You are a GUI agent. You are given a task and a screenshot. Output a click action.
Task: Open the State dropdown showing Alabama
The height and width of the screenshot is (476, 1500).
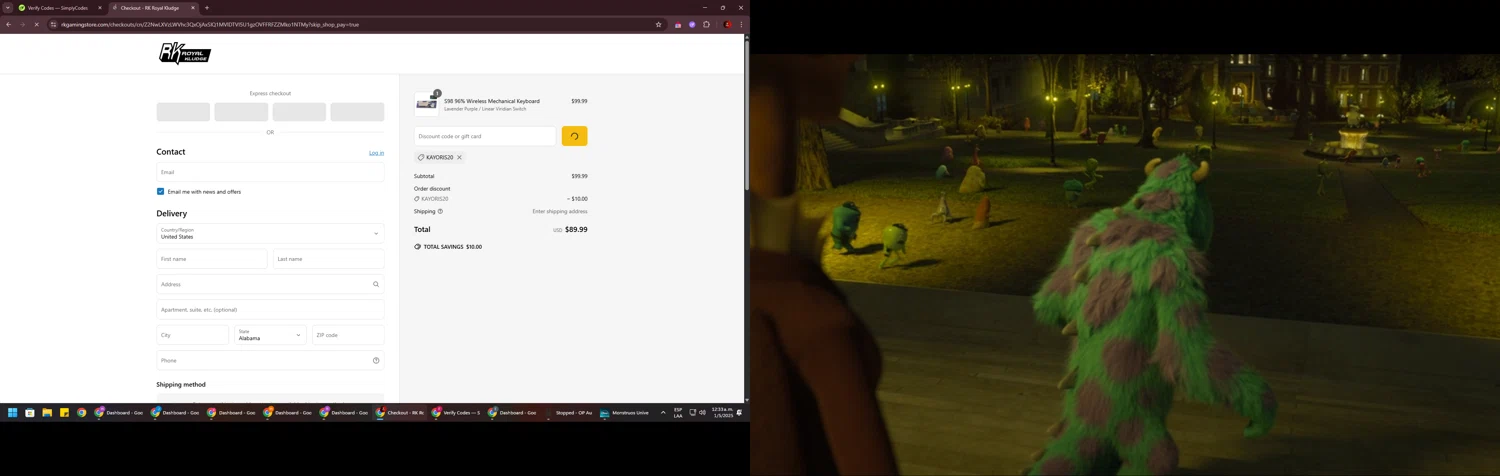click(x=270, y=335)
